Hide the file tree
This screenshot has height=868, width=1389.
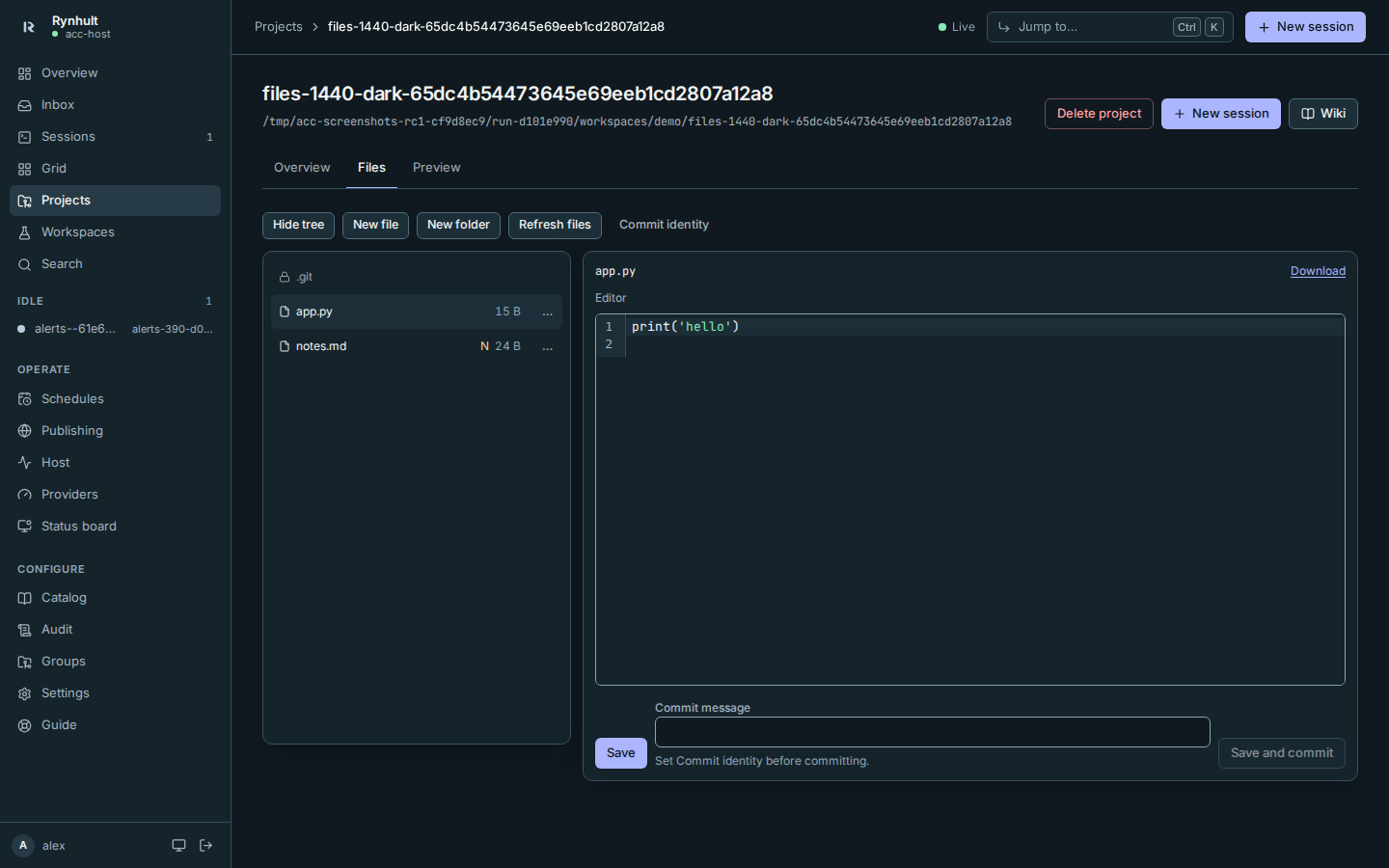click(298, 225)
